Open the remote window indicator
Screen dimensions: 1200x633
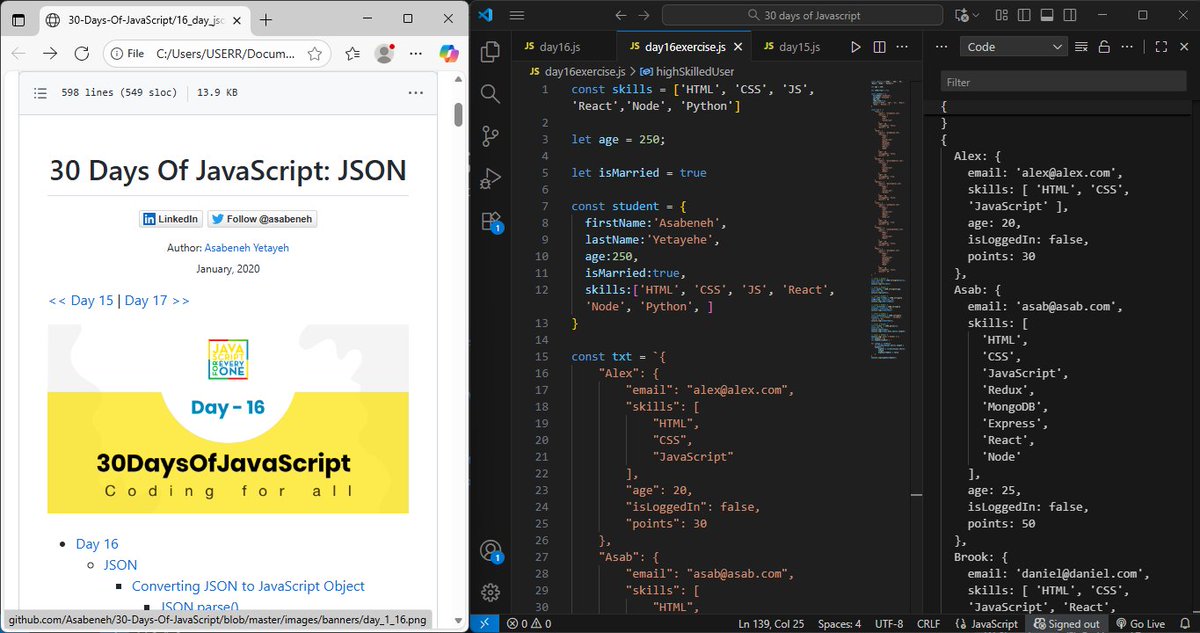(483, 623)
